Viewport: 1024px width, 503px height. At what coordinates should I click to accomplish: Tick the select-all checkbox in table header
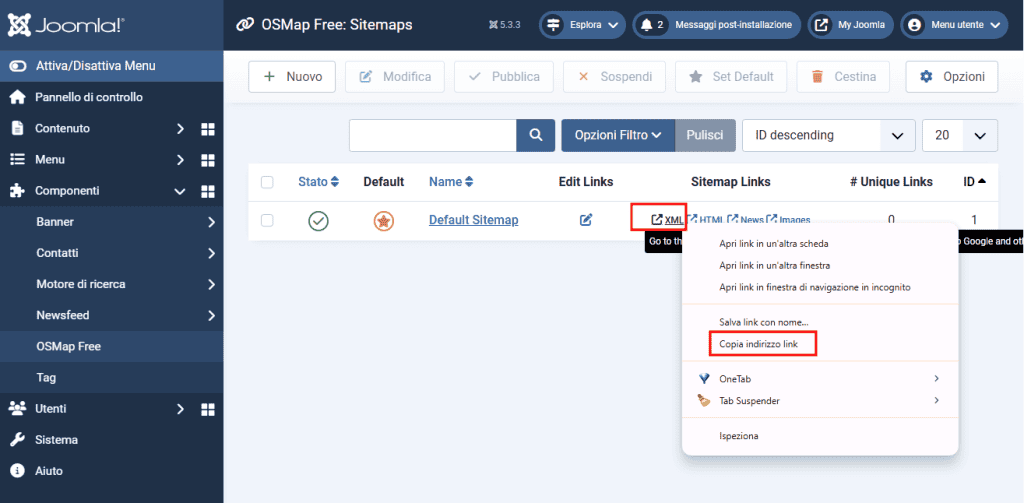[267, 182]
